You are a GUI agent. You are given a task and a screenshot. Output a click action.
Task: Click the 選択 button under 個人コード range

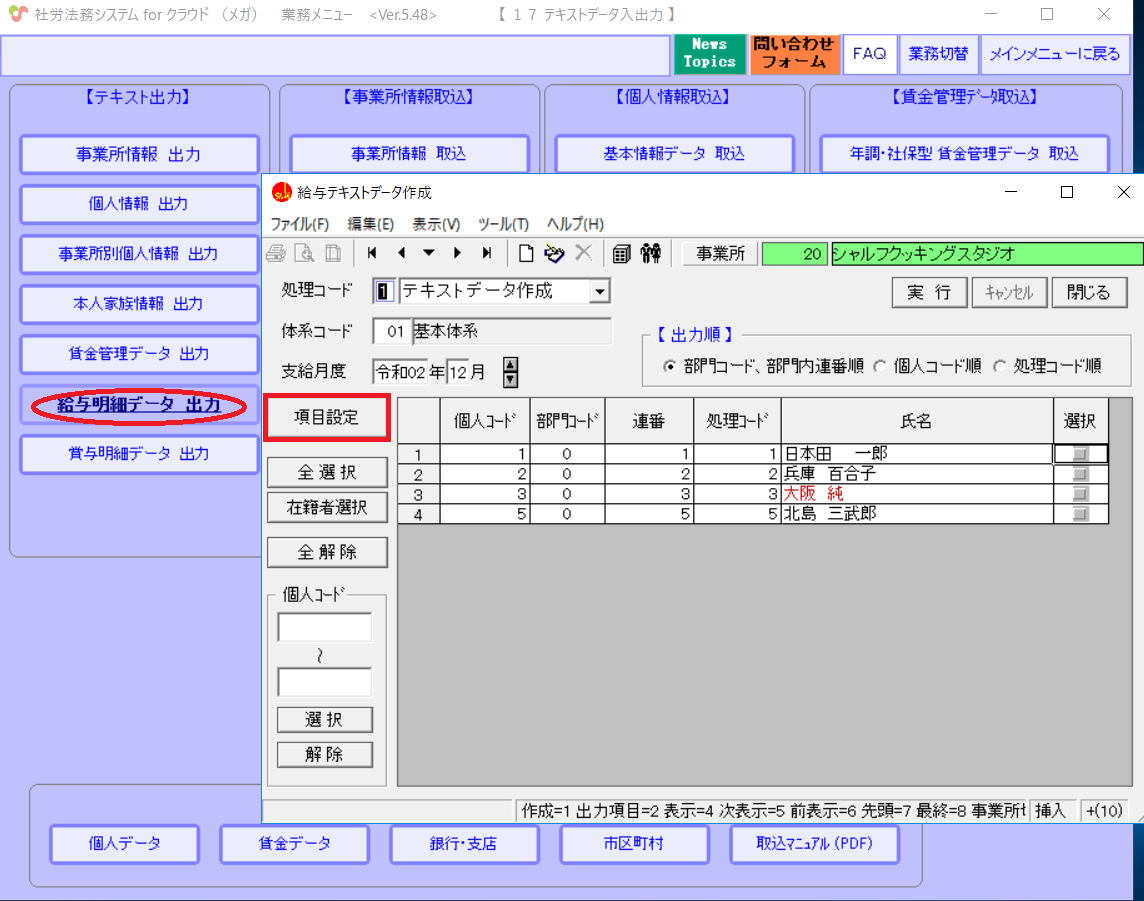coord(325,720)
